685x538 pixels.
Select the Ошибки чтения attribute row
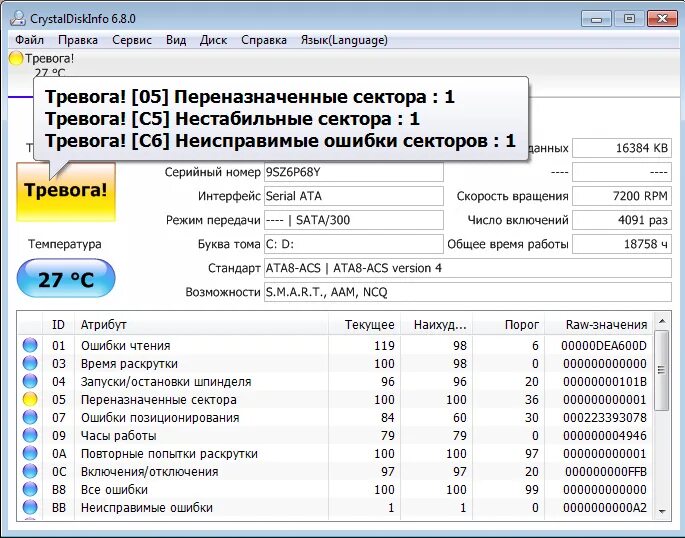[336, 345]
